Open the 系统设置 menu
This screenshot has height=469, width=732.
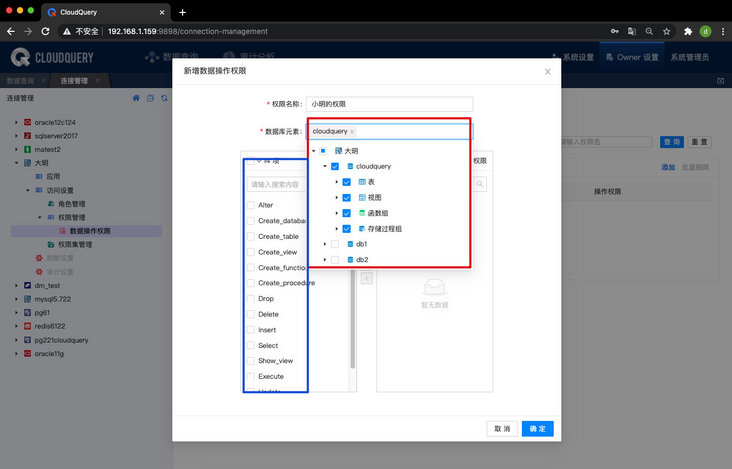pos(573,57)
